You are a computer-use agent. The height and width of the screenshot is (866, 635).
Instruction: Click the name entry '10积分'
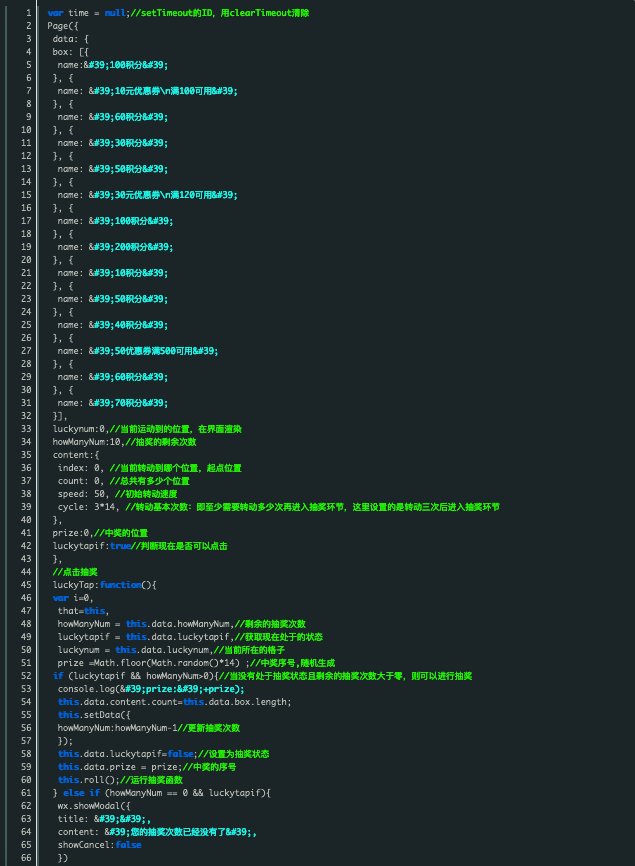(113, 273)
